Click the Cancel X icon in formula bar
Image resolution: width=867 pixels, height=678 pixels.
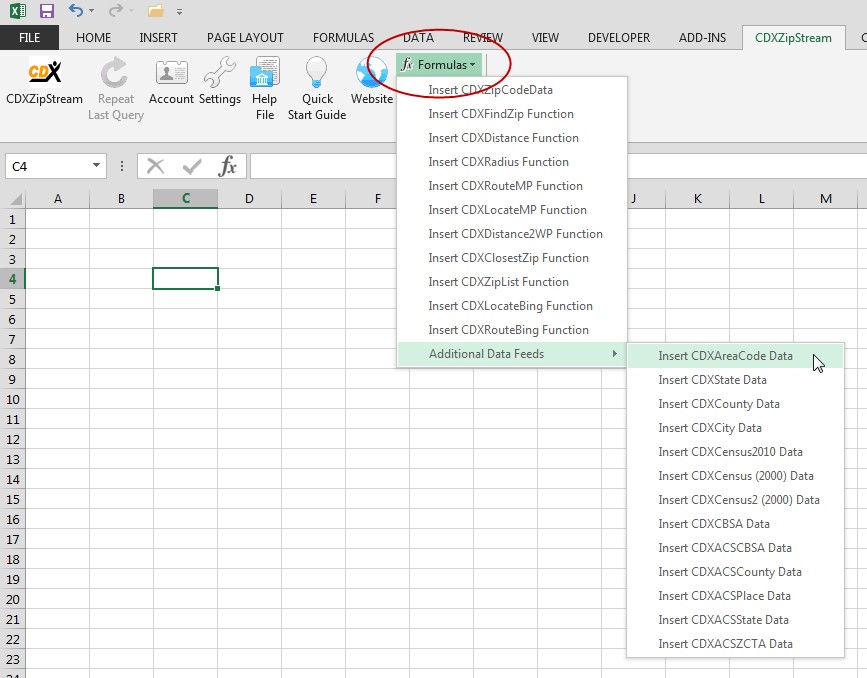click(155, 166)
